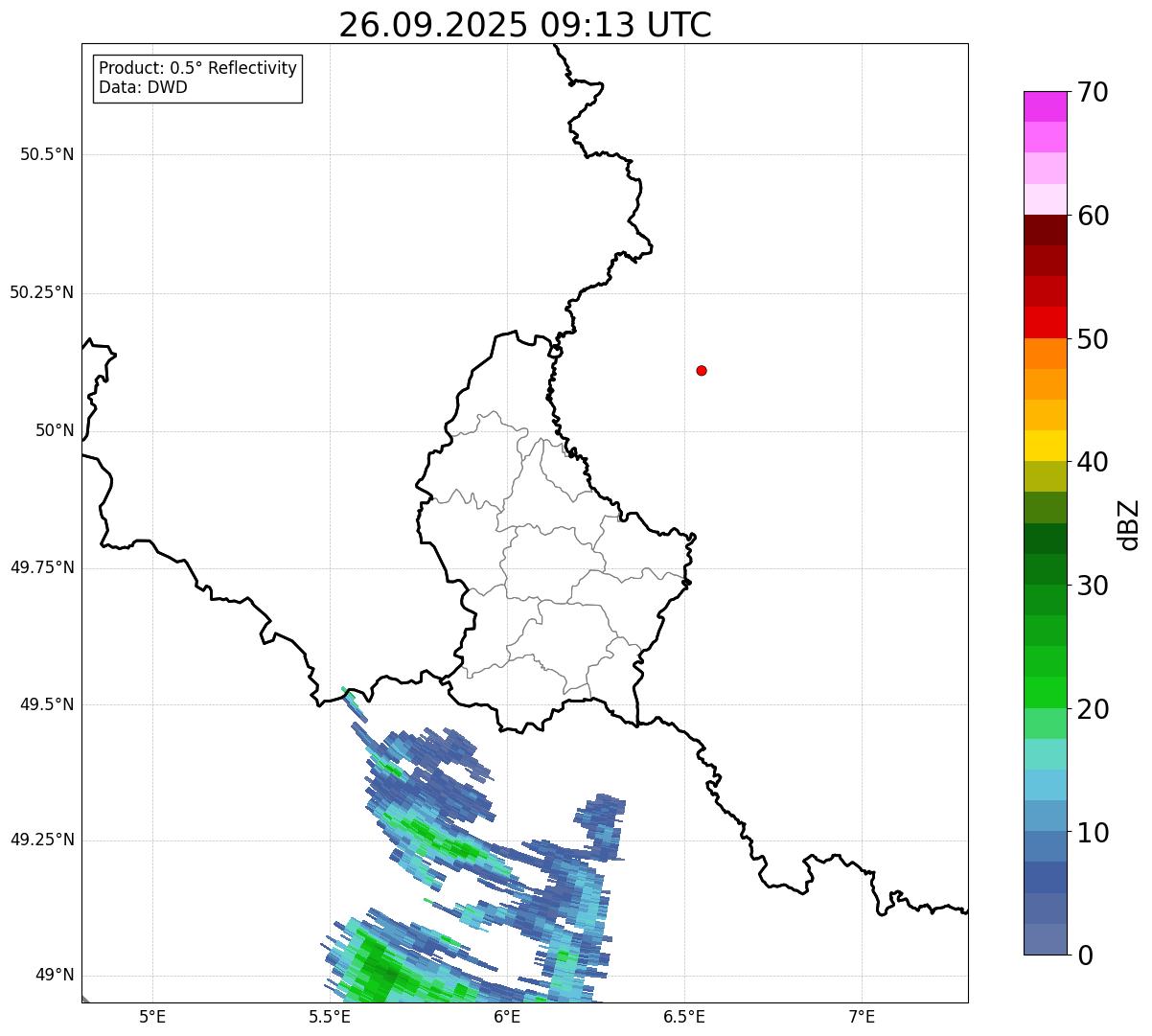Click the red station marker dot

click(702, 370)
